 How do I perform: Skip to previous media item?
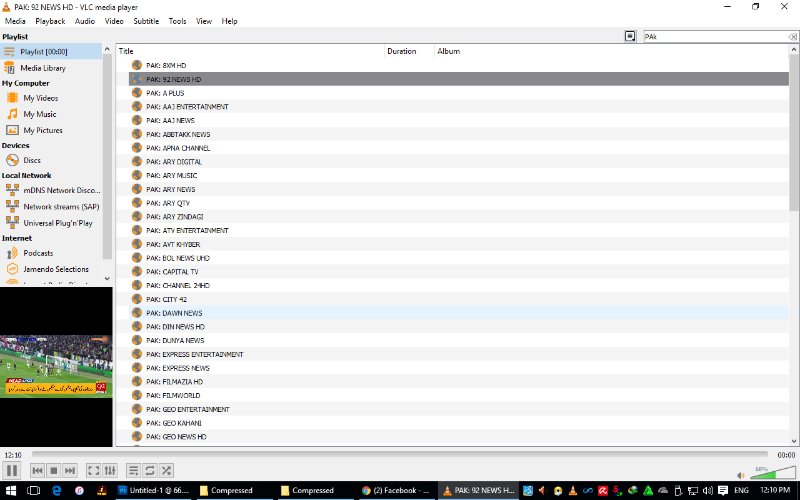37,470
